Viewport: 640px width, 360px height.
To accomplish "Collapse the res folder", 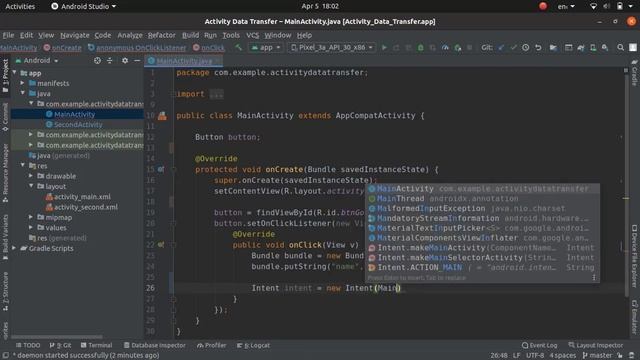I will tap(23, 165).
